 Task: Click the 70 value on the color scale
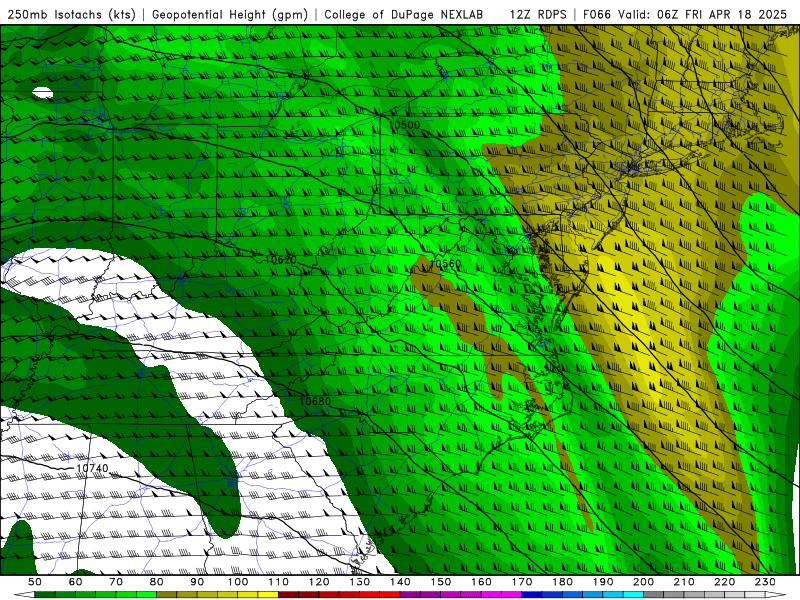coord(116,582)
